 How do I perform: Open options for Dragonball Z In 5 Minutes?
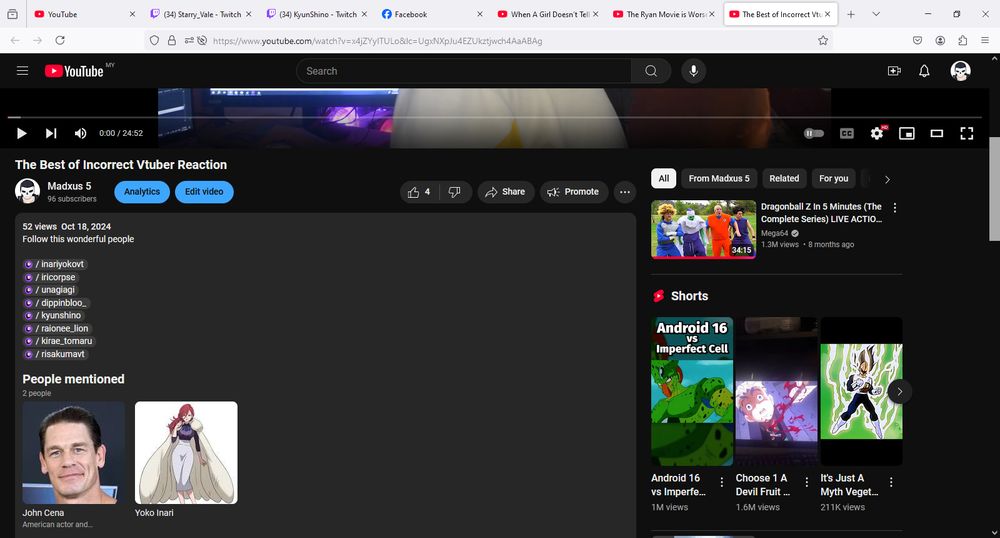[895, 208]
